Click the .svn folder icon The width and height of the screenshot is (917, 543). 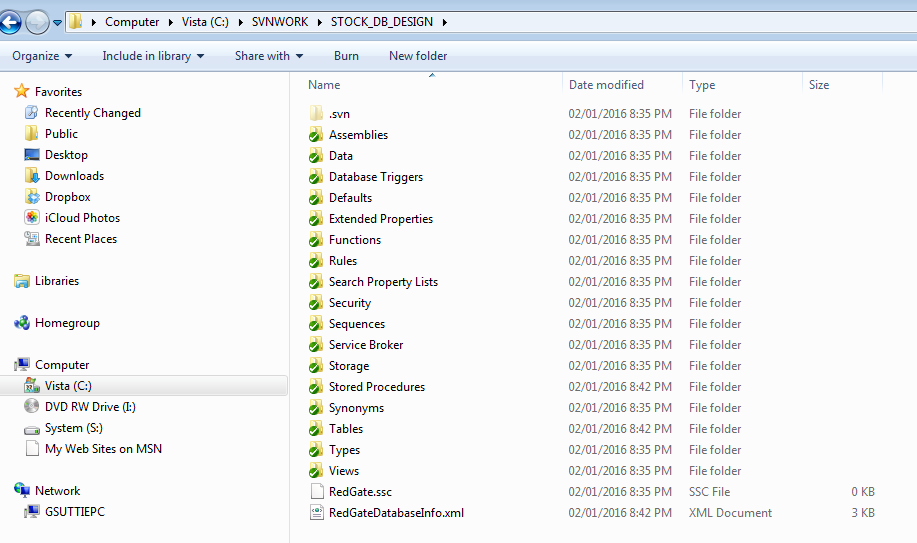coord(316,114)
